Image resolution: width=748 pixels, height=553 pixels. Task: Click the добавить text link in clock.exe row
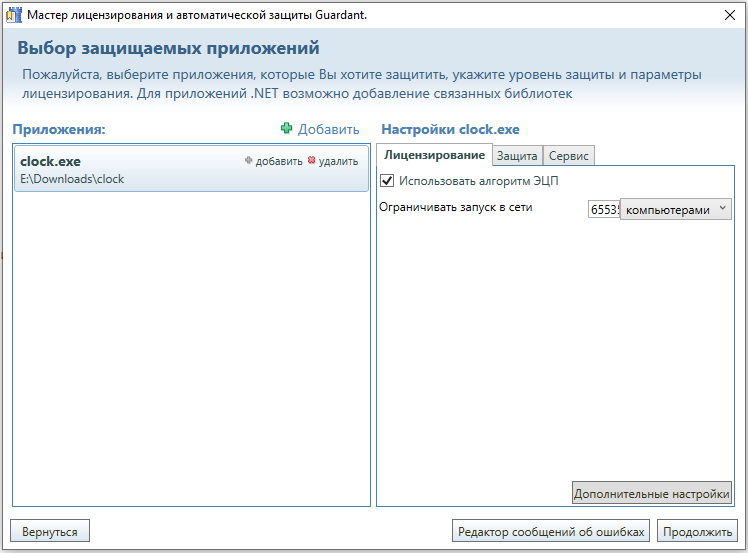click(x=279, y=161)
